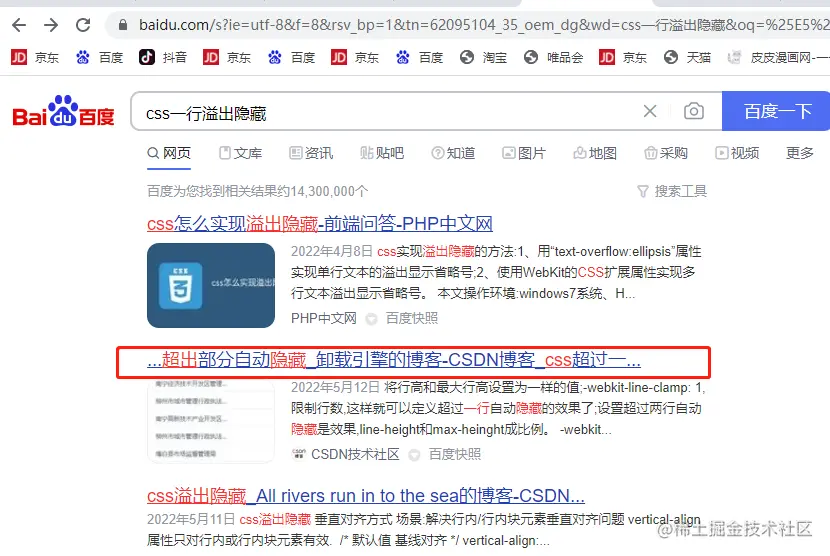Switch to the 地图 tab

click(x=595, y=153)
